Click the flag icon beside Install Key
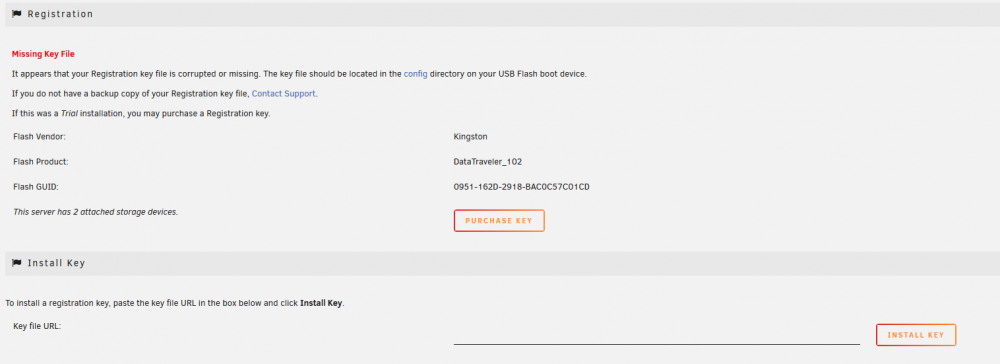 tap(17, 263)
